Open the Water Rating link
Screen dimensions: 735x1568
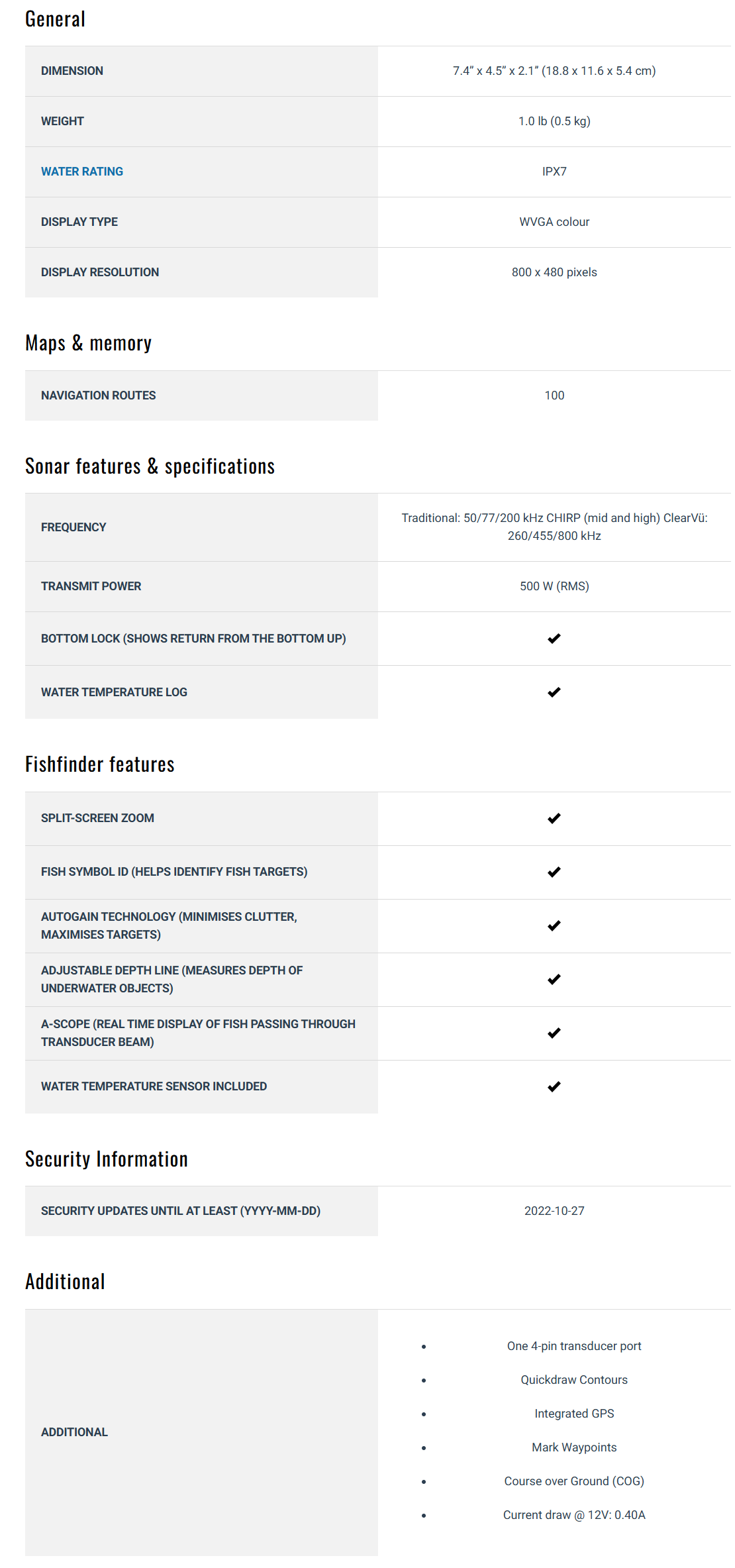pyautogui.click(x=82, y=172)
